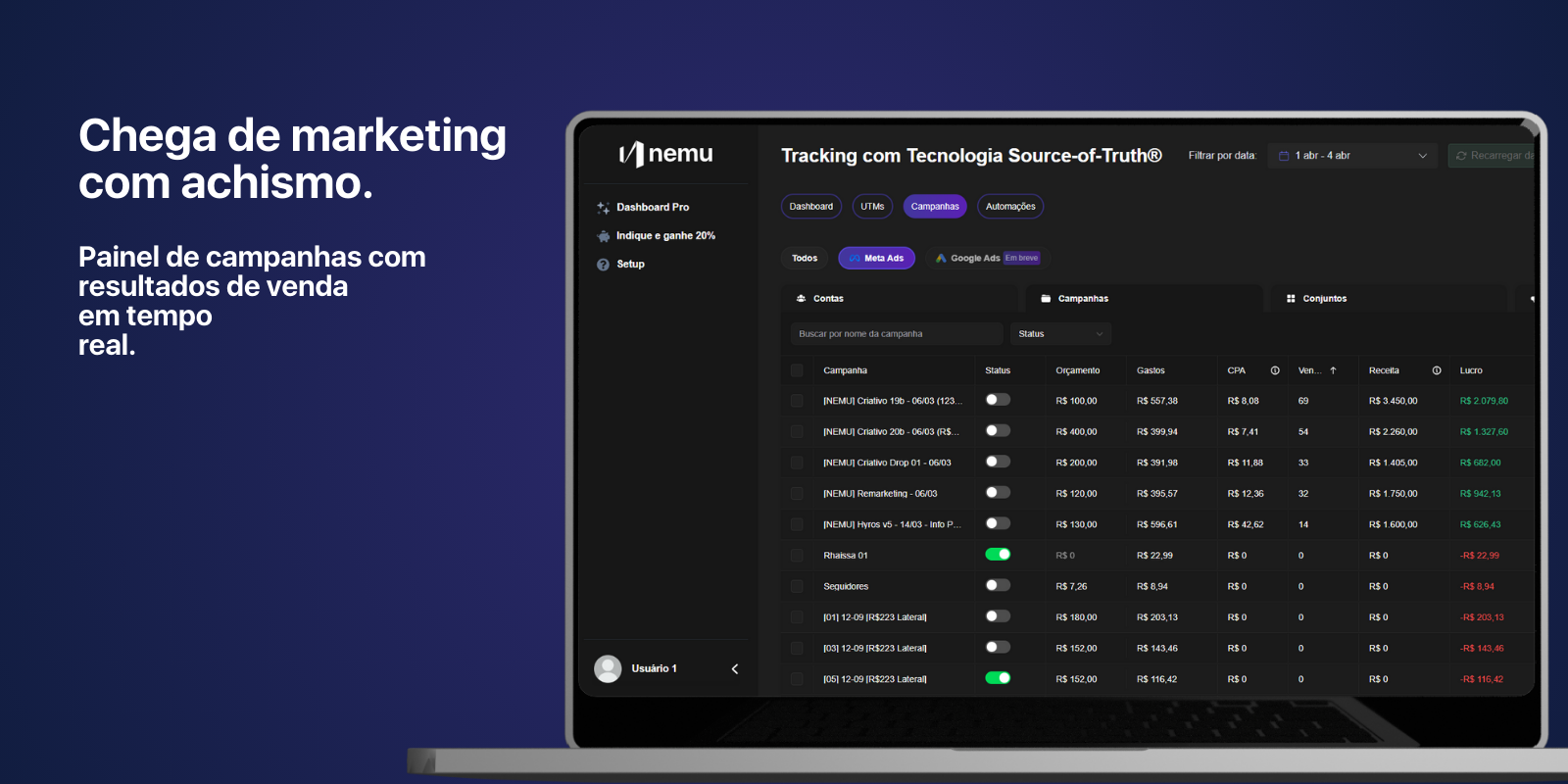Click the Receita info icon
Screen dimensions: 1568x784
pyautogui.click(x=1437, y=370)
